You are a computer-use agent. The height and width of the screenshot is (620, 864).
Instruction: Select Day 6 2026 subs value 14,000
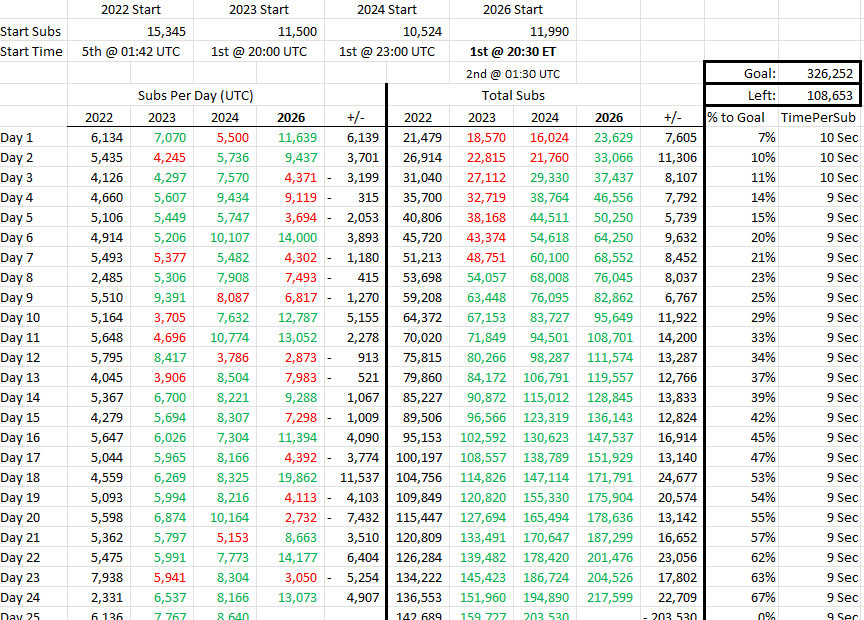pyautogui.click(x=290, y=238)
